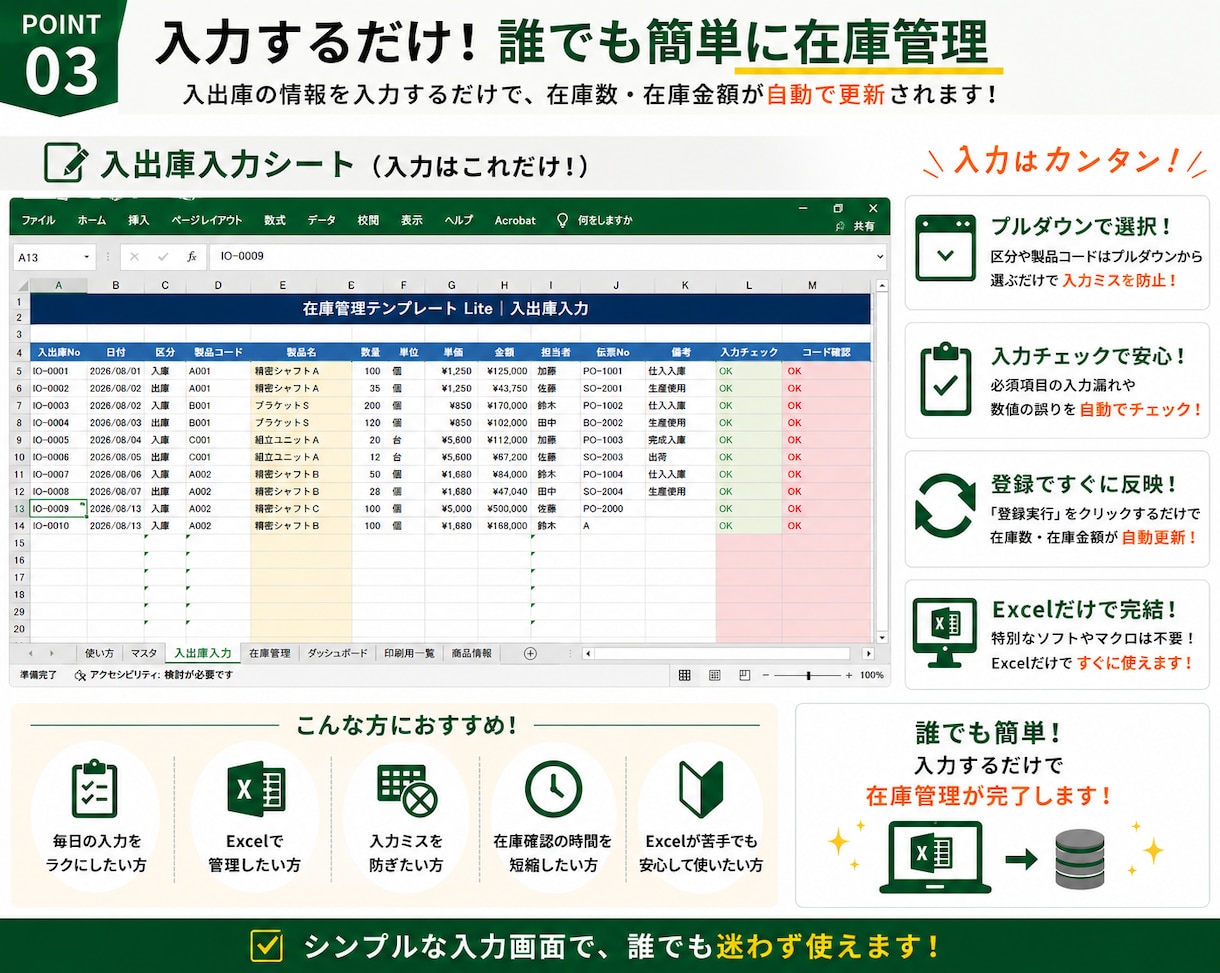Select cell IO-0001

(x=58, y=371)
